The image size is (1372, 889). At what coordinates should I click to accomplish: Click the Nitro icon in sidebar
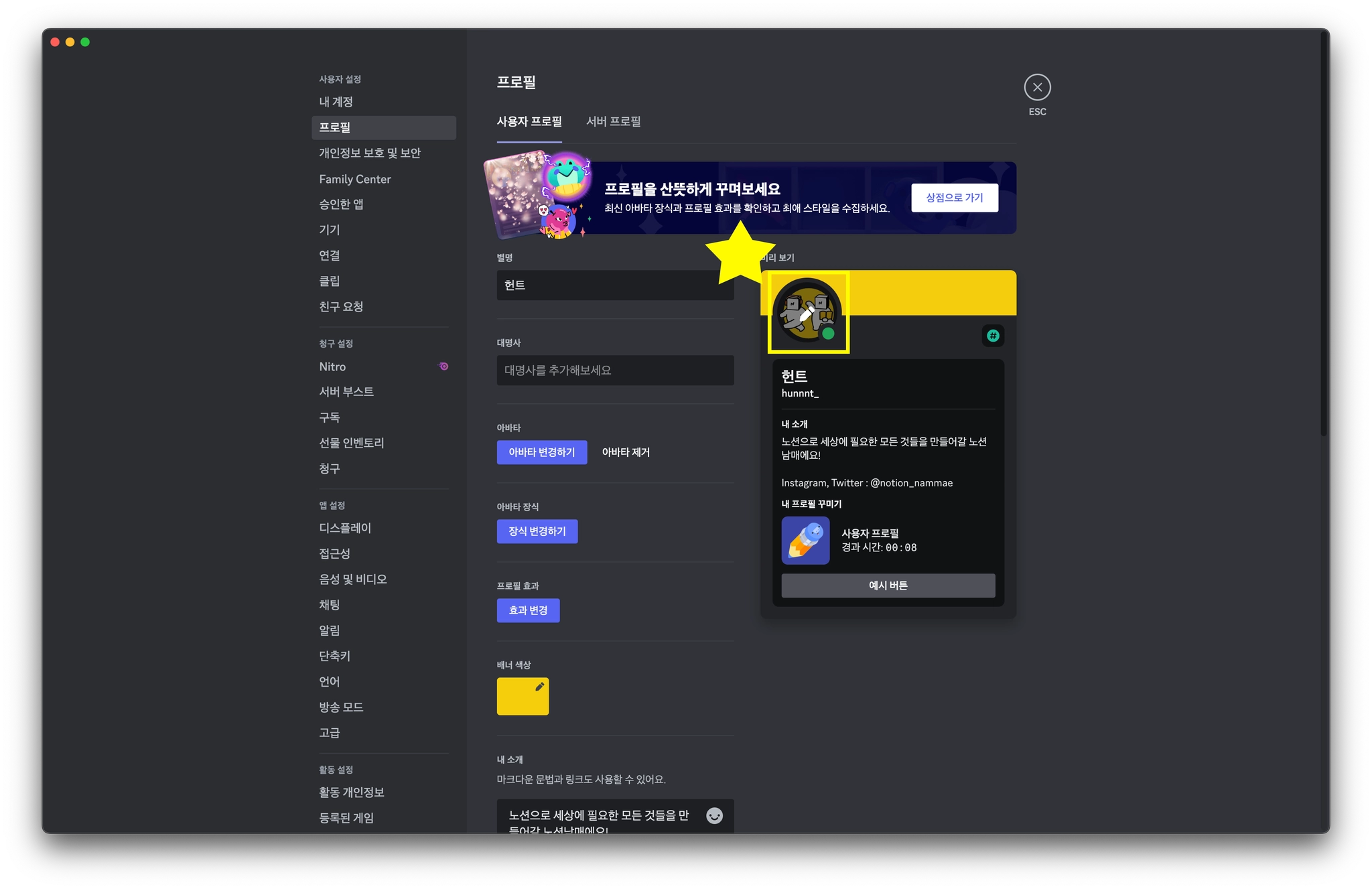pyautogui.click(x=443, y=366)
